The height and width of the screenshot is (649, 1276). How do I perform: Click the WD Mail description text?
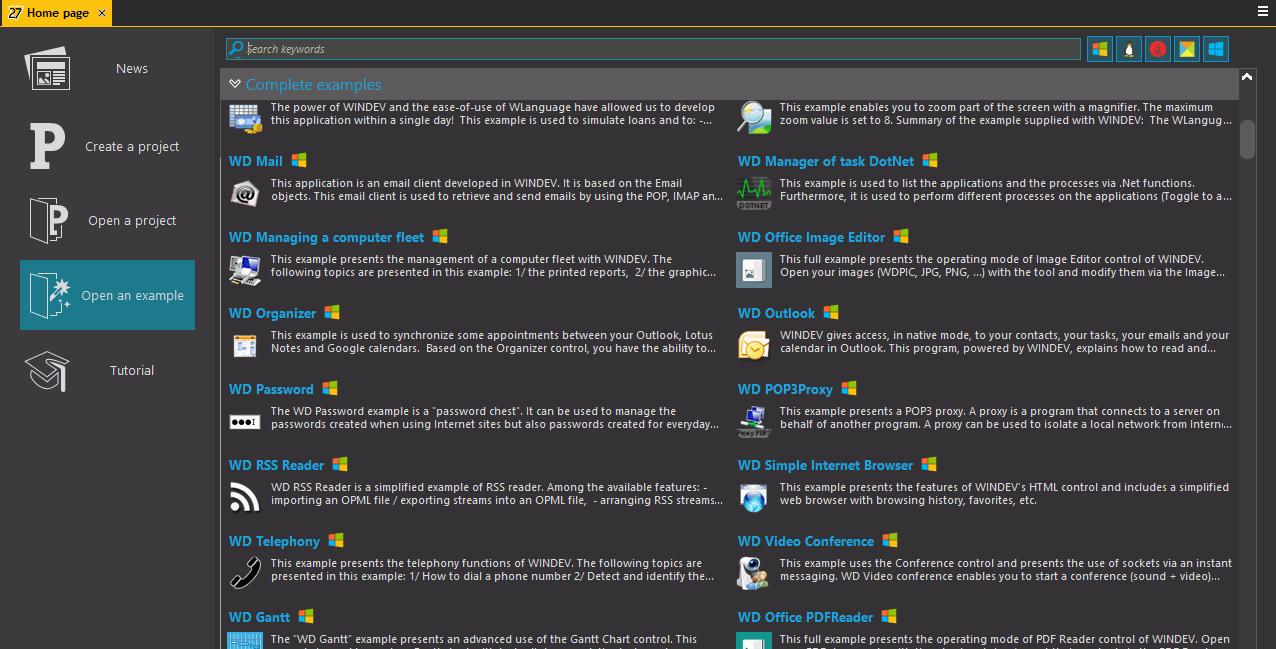pyautogui.click(x=497, y=190)
